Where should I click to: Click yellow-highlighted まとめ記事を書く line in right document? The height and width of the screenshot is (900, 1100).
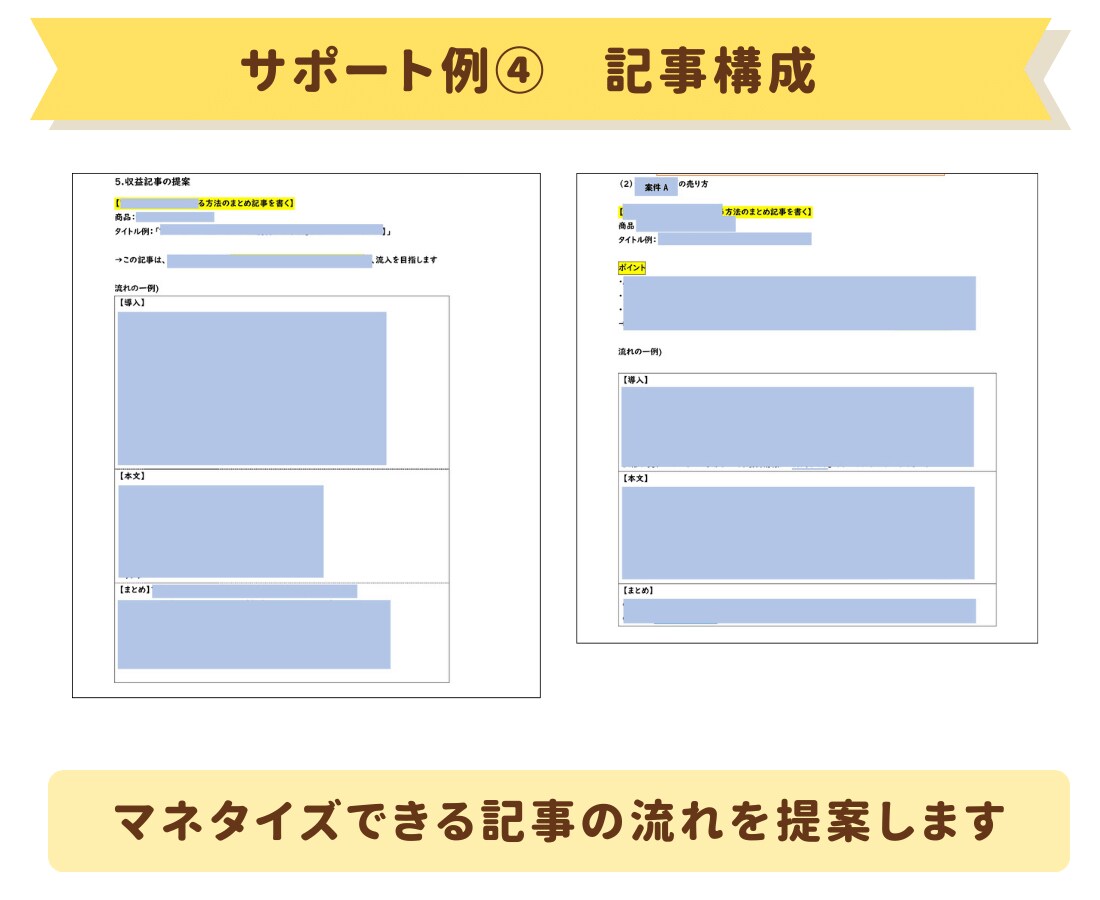tap(716, 212)
